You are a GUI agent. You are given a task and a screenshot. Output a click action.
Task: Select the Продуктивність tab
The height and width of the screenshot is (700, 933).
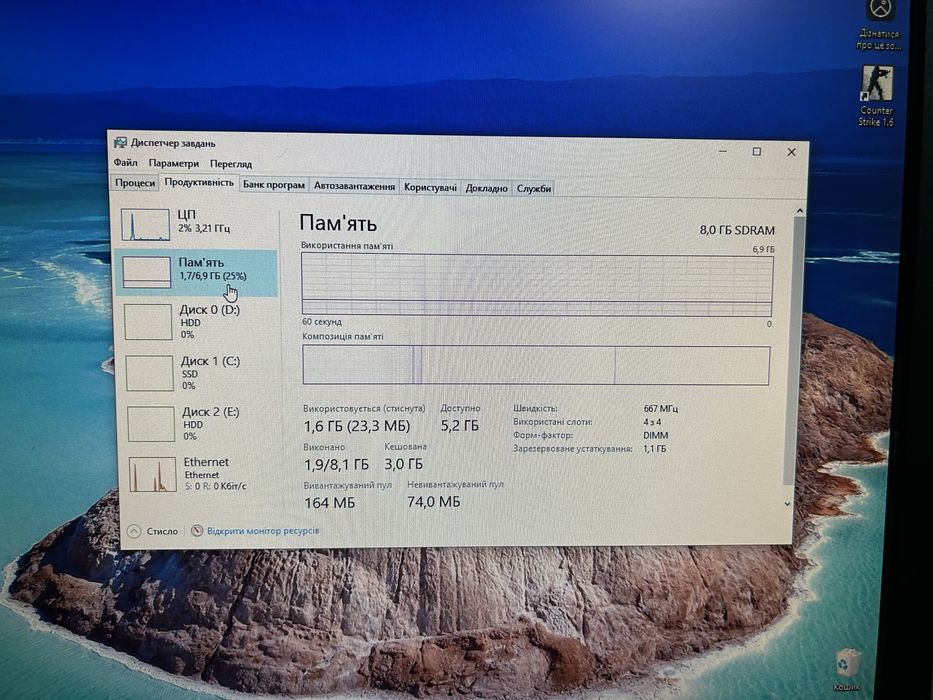tap(199, 182)
